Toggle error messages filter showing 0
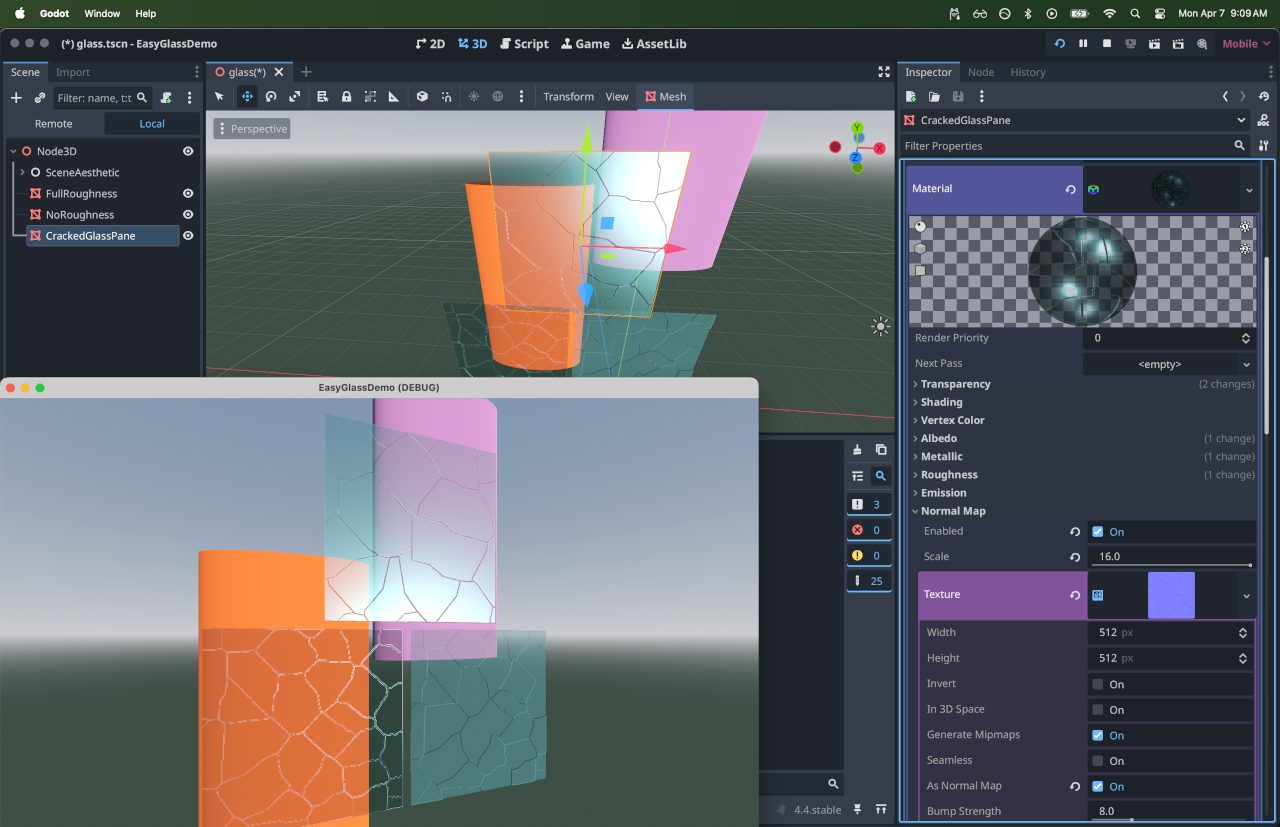Viewport: 1280px width, 827px height. tap(868, 530)
